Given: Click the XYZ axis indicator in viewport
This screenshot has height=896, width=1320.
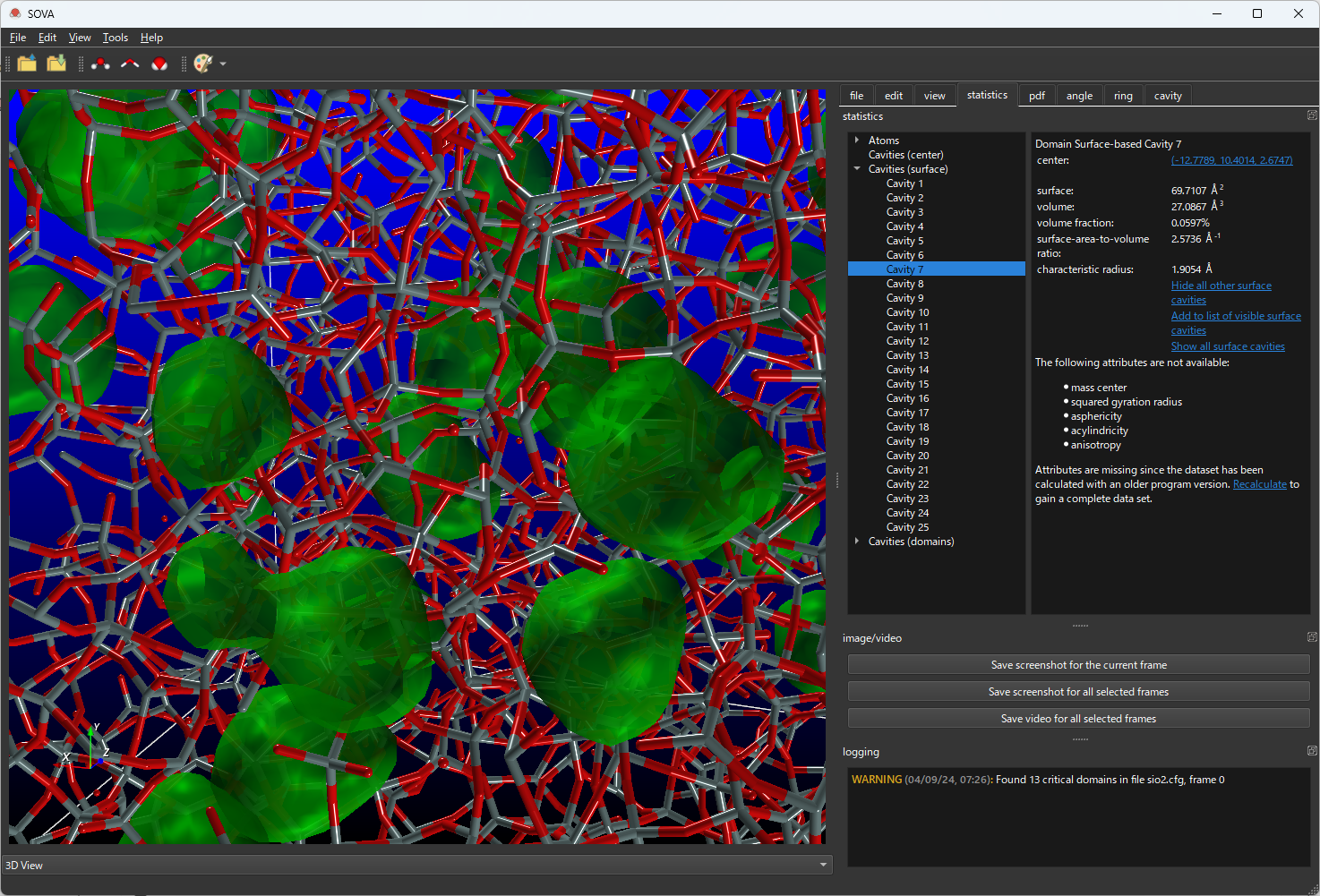Looking at the screenshot, I should coord(86,745).
